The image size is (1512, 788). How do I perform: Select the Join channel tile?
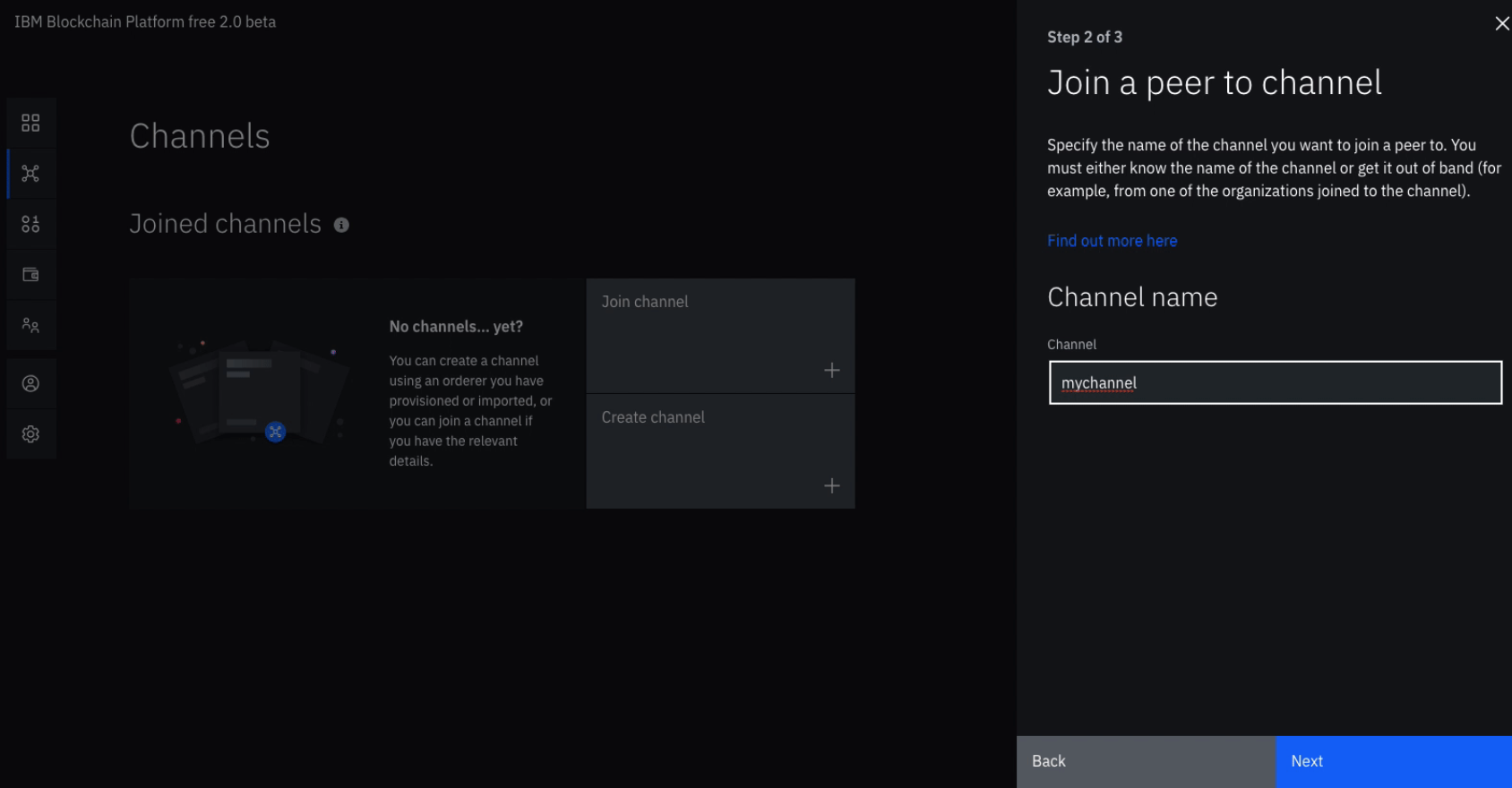coord(720,336)
